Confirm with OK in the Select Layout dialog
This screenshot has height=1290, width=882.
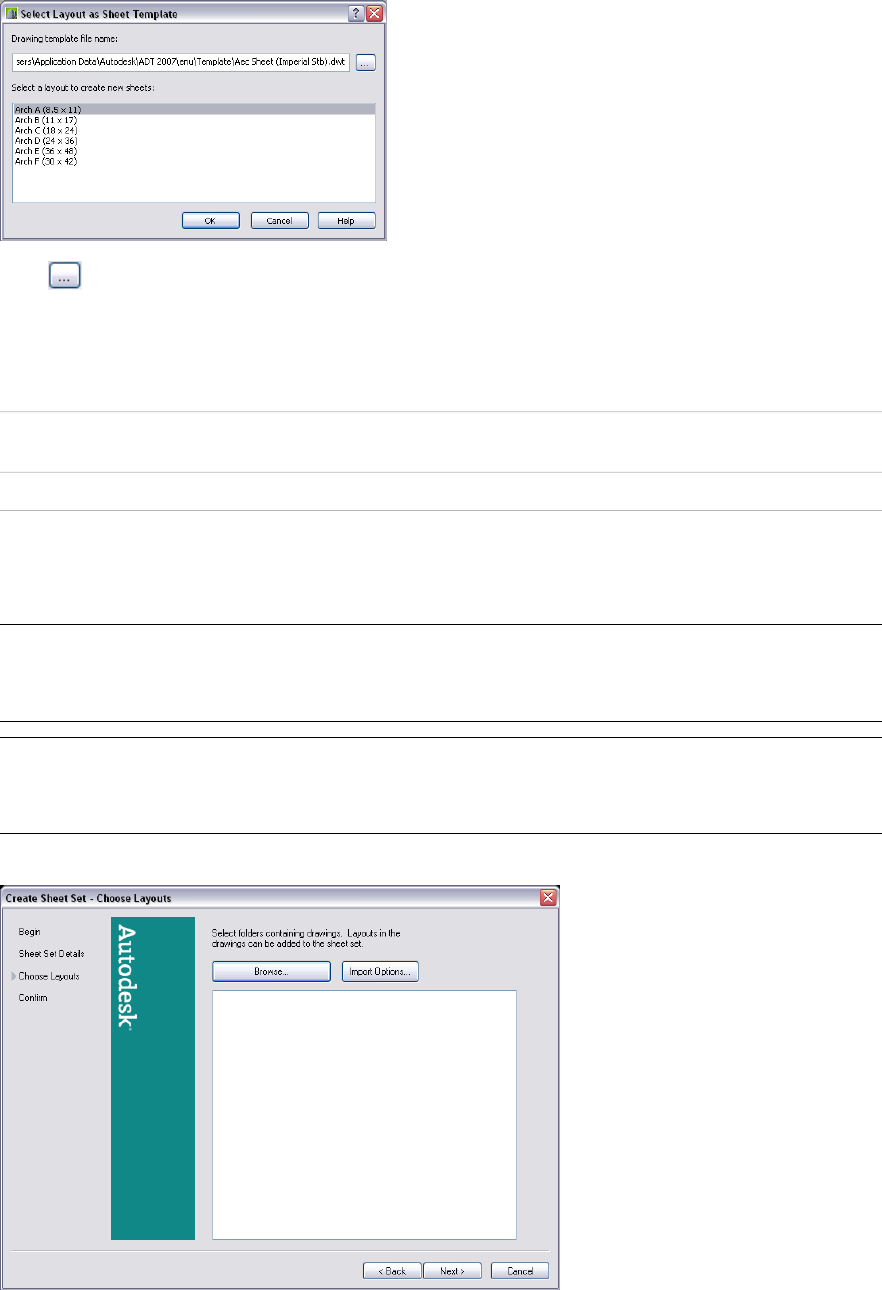[x=210, y=221]
